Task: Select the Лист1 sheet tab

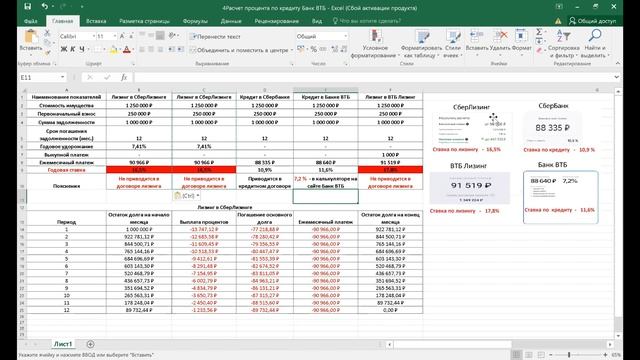Action: [63, 344]
